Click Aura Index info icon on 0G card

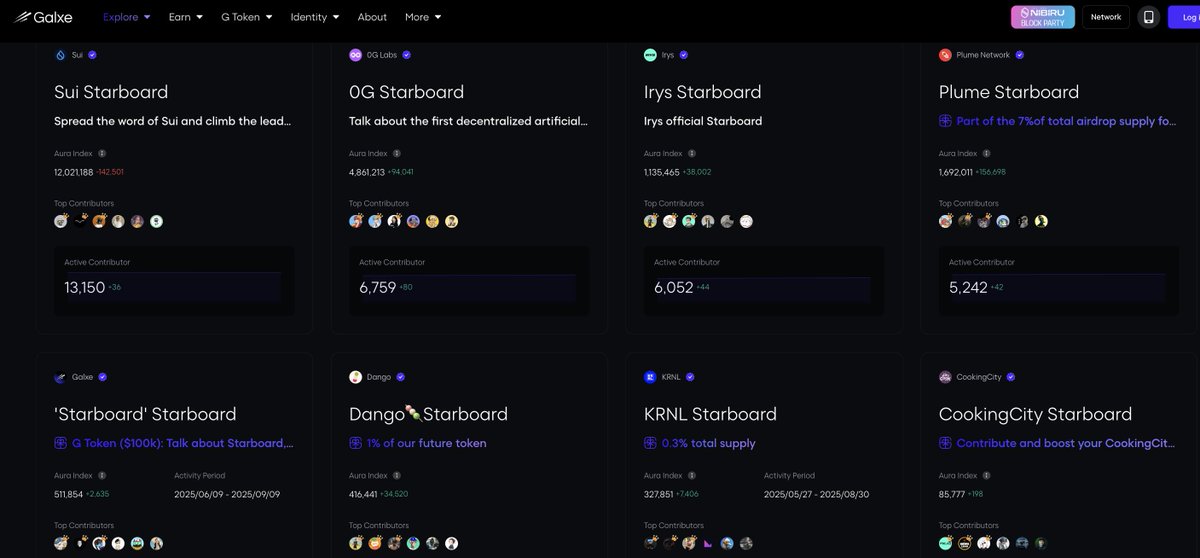click(397, 154)
